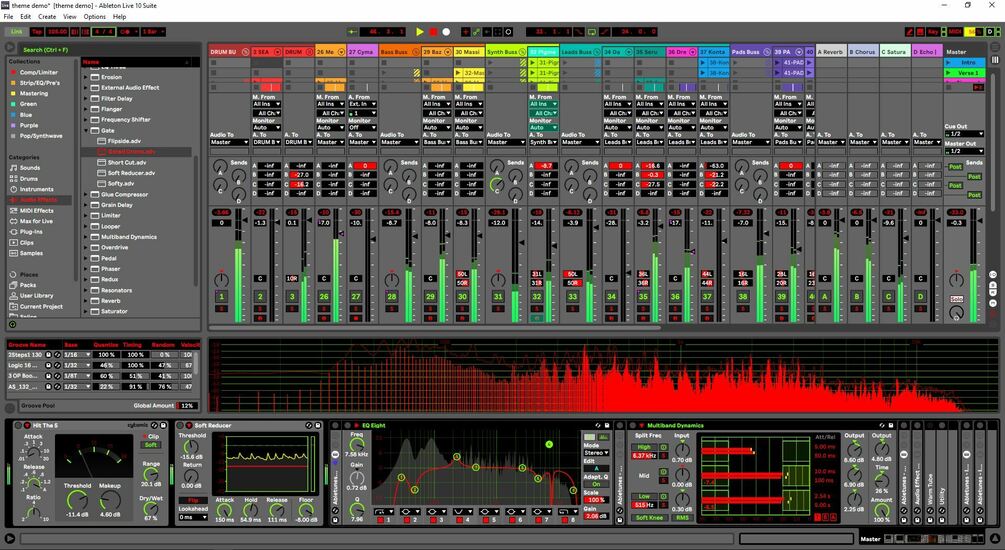The height and width of the screenshot is (550, 1005).
Task: Open the Comp/Limiter collection
Action: coord(38,72)
